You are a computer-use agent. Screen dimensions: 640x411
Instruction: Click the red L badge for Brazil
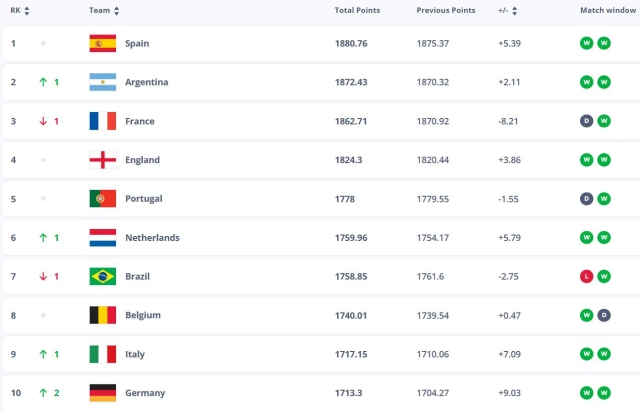pyautogui.click(x=586, y=276)
